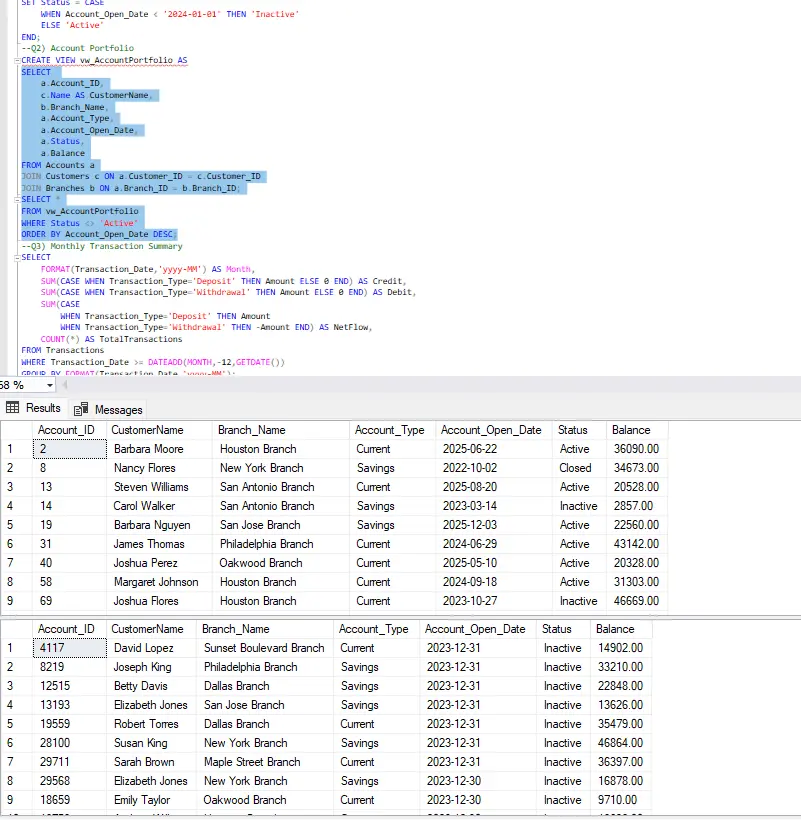Viewport: 801px width, 820px height.
Task: Click the Joseph King customer cell
Action: tap(152, 667)
